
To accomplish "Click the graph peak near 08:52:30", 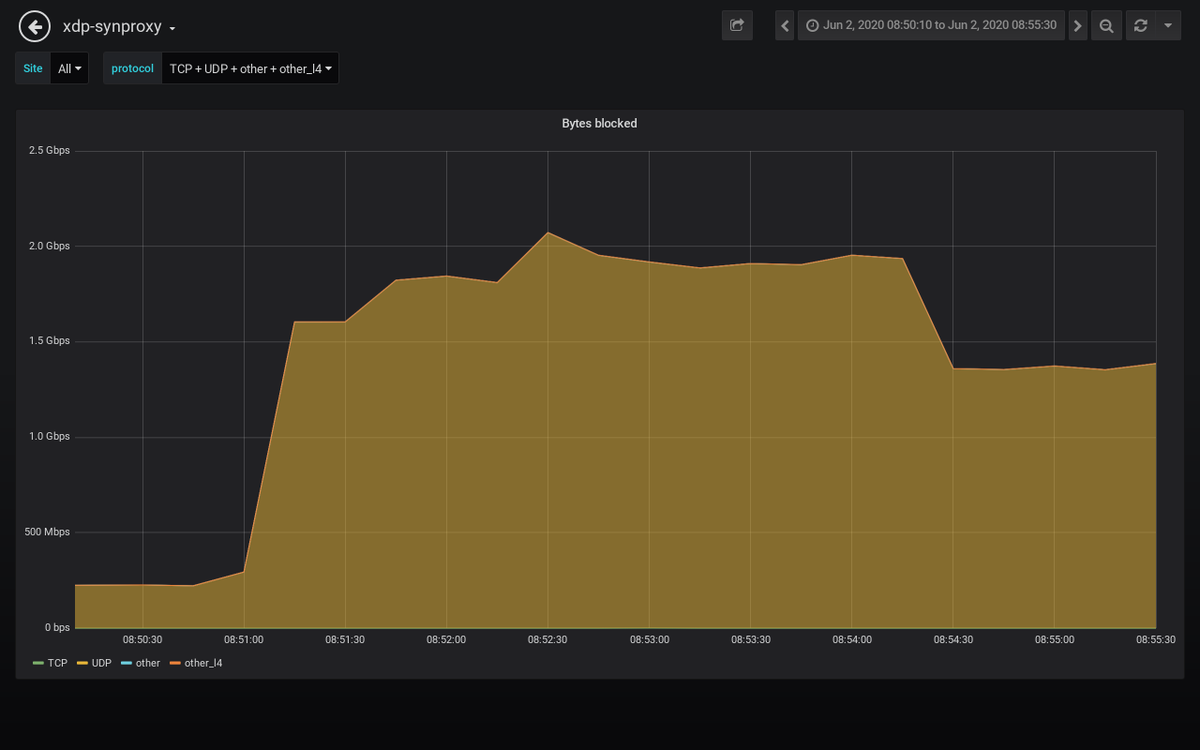I will 547,232.
